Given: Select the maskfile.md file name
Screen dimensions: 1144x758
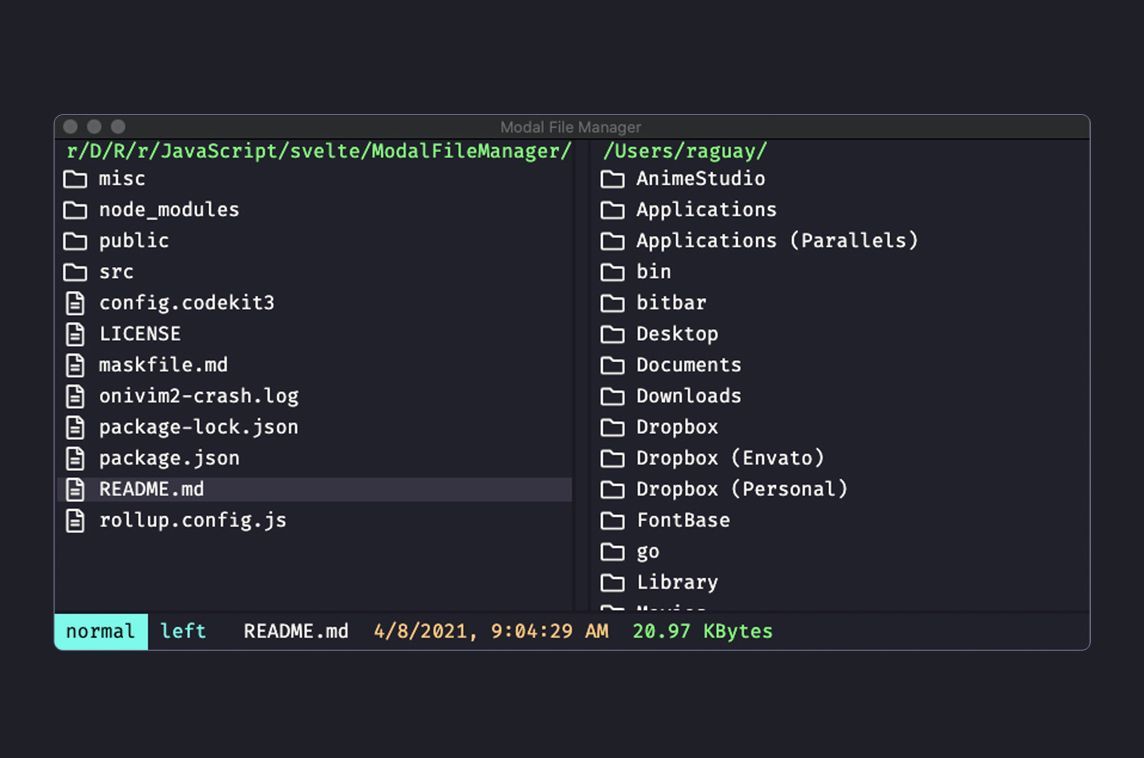Looking at the screenshot, I should (x=163, y=365).
